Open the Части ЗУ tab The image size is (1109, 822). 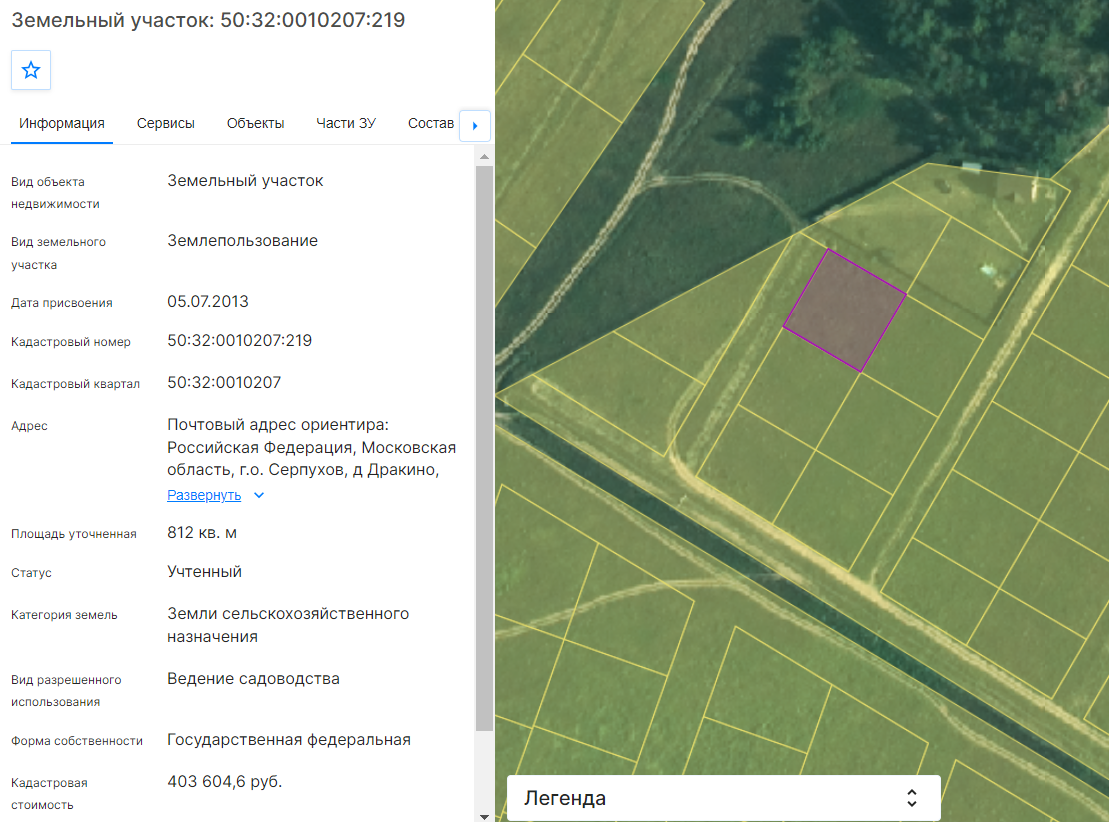click(346, 123)
